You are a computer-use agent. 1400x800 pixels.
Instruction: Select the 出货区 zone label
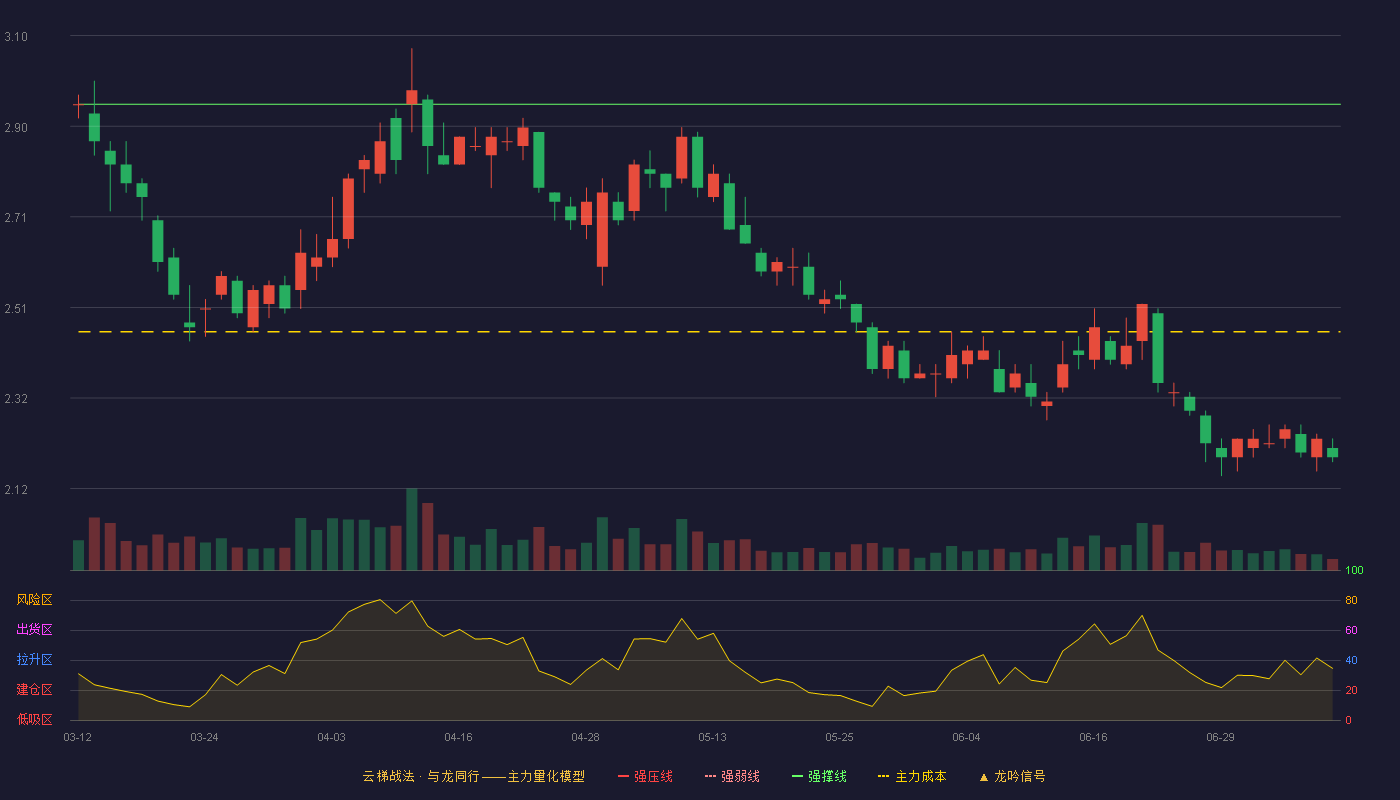(34, 630)
